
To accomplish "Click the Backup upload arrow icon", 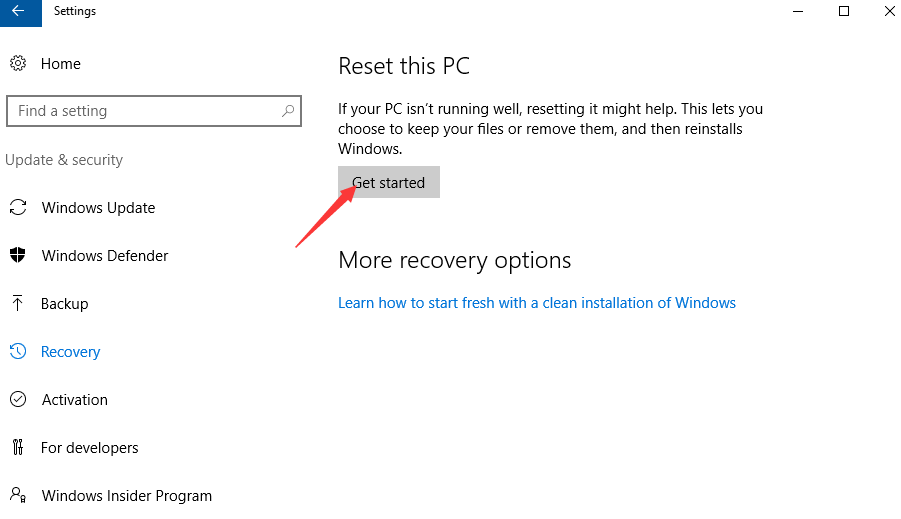I will pos(18,303).
